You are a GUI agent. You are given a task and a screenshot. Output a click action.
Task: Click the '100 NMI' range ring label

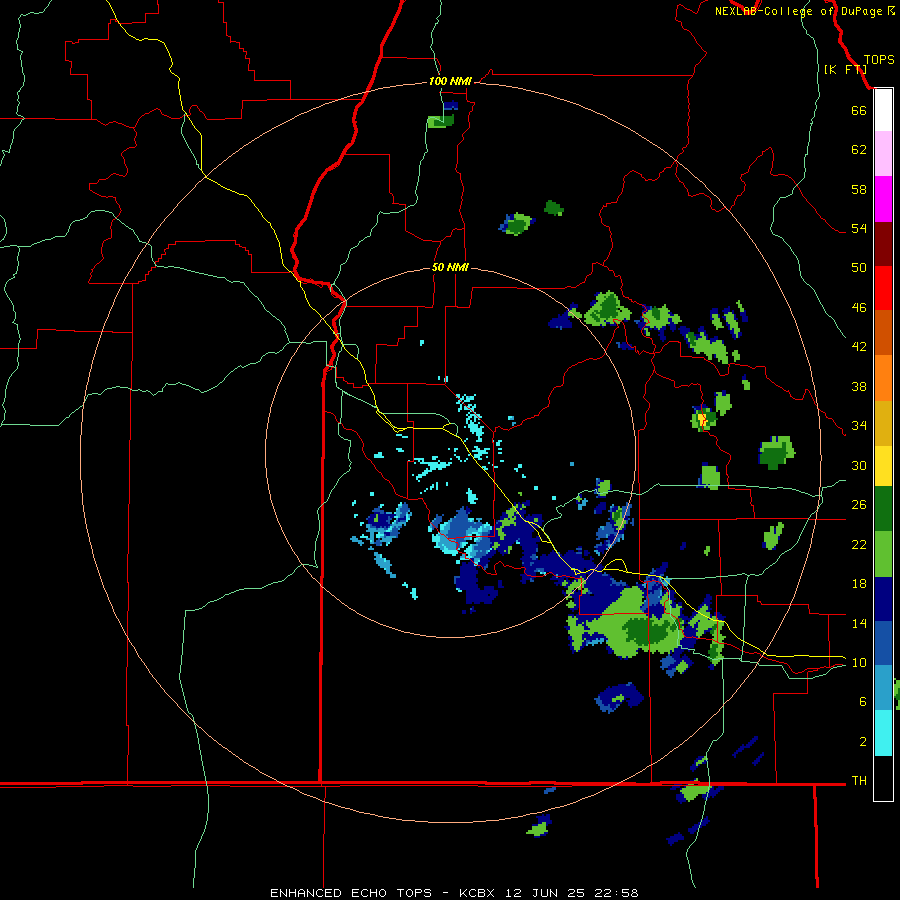450,82
